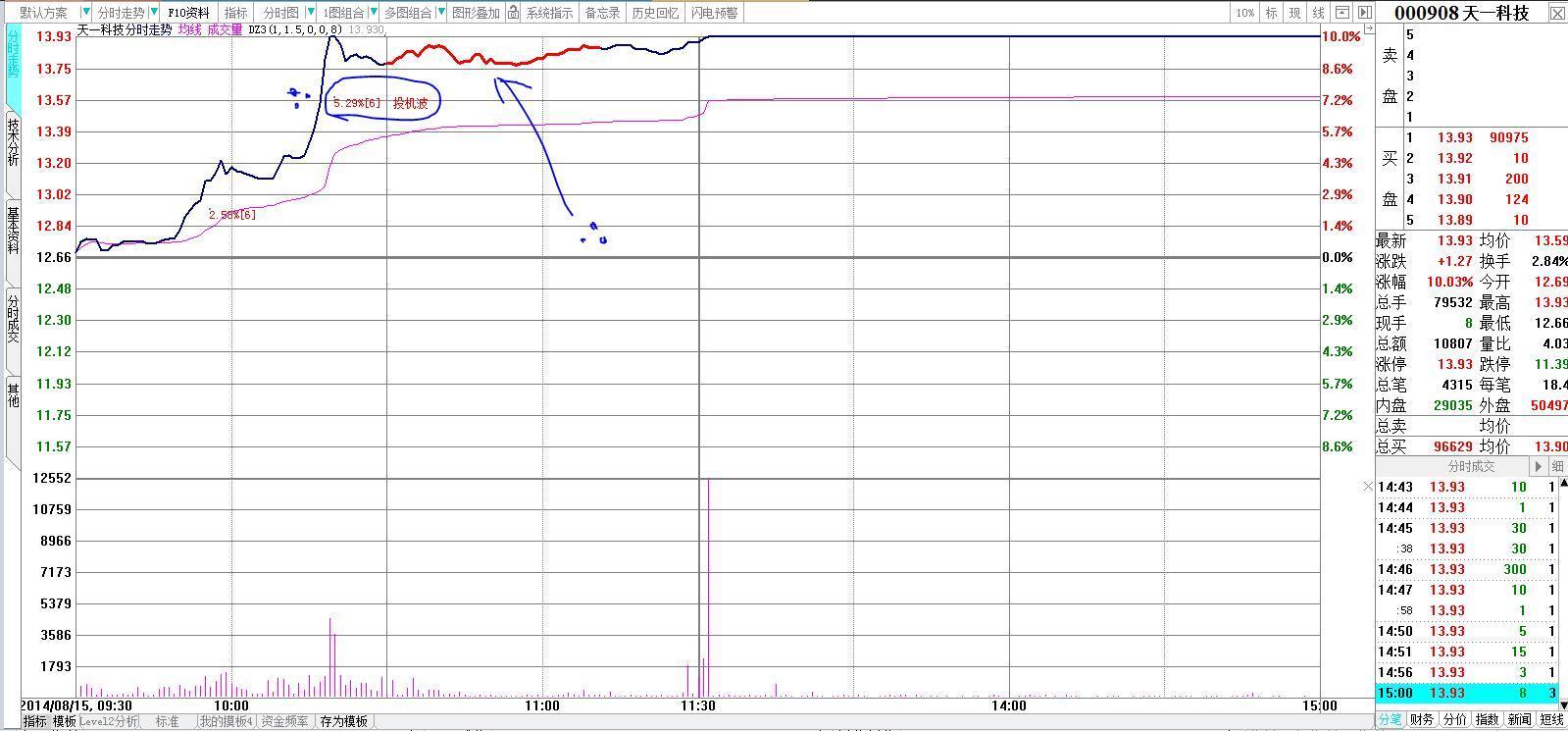This screenshot has height=731, width=1568.
Task: Toggle the lock icon beside 图形叠加
Action: point(513,13)
